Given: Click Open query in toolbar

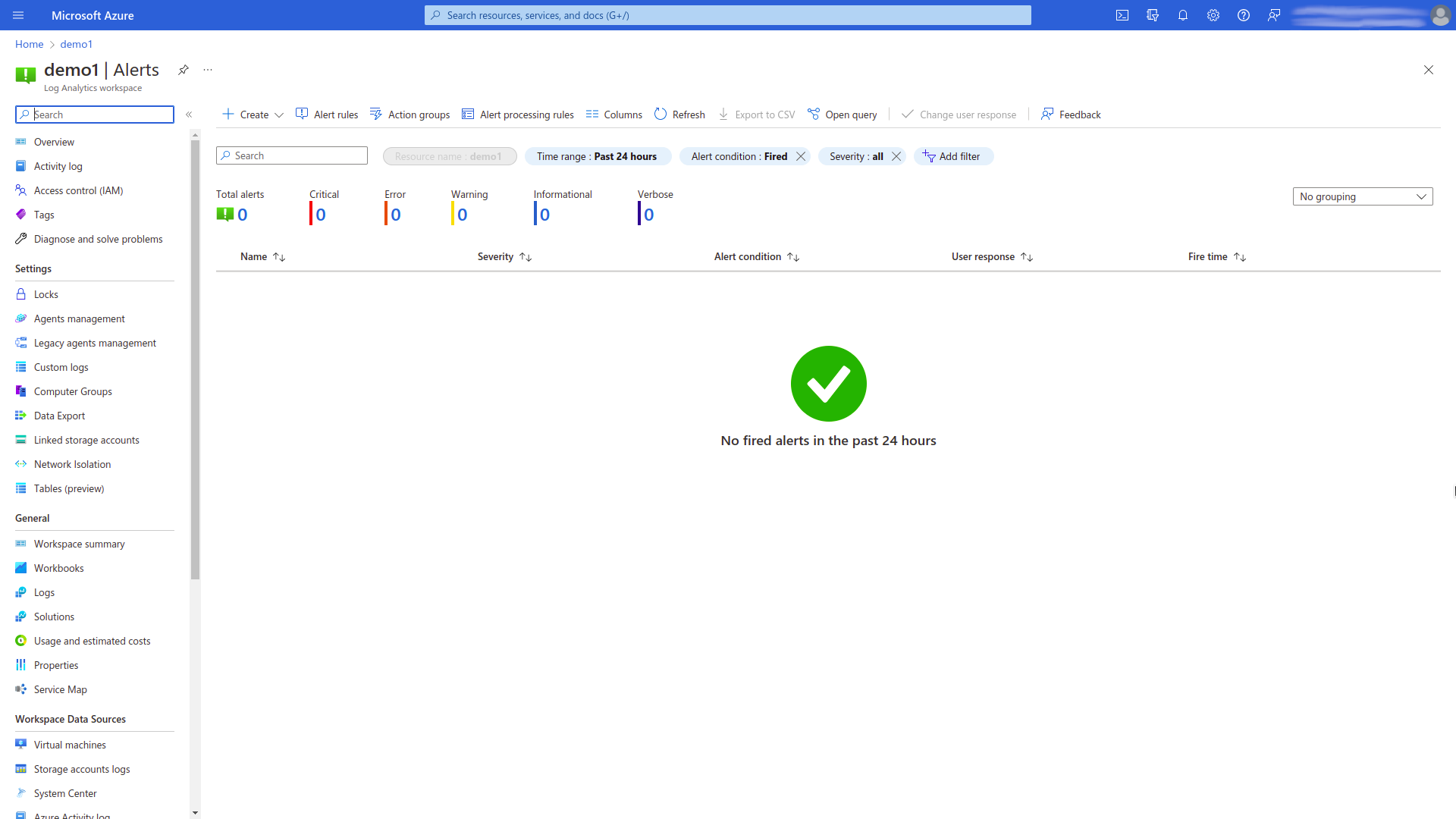Looking at the screenshot, I should click(843, 115).
